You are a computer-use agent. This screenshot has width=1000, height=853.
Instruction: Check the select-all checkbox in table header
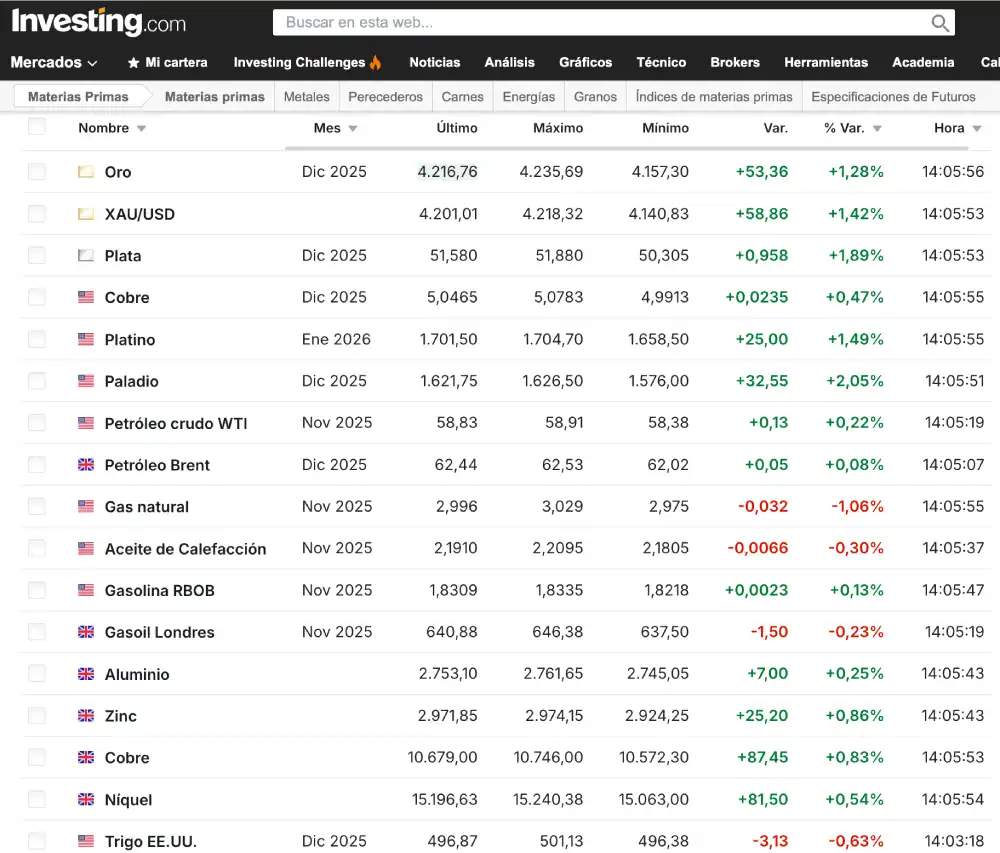pyautogui.click(x=37, y=126)
